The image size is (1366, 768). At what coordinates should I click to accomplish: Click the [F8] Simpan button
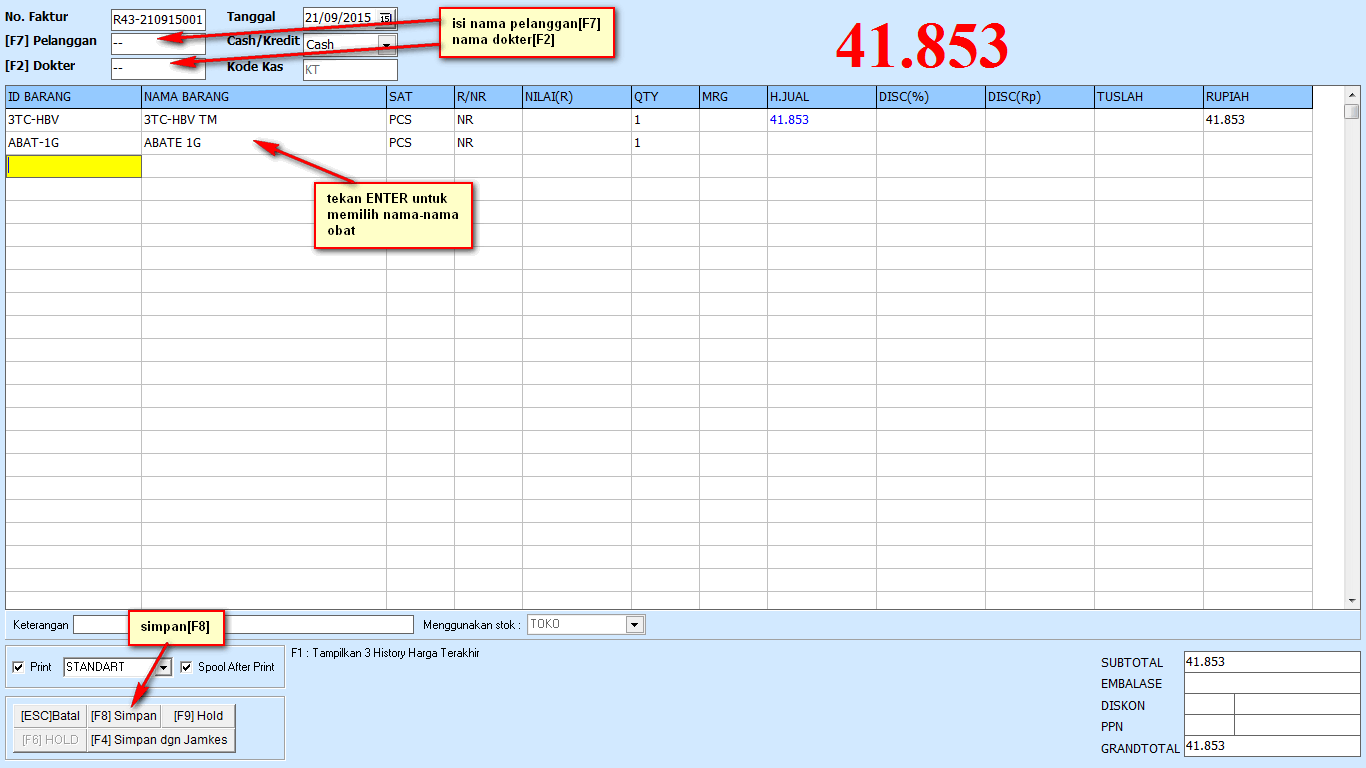coord(123,716)
